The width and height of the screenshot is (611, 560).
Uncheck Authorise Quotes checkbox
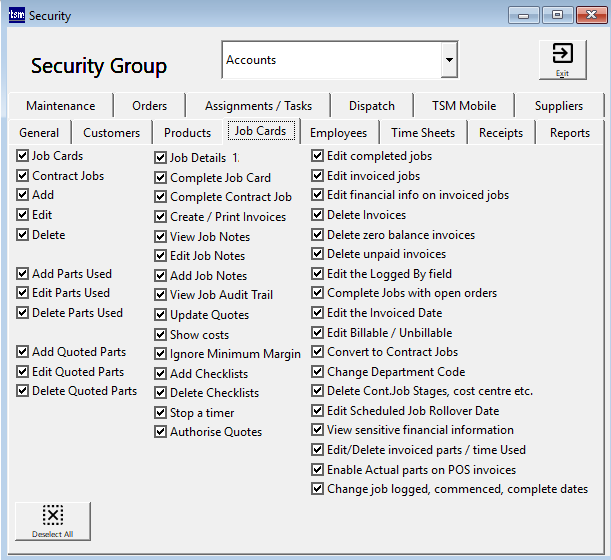pos(161,432)
